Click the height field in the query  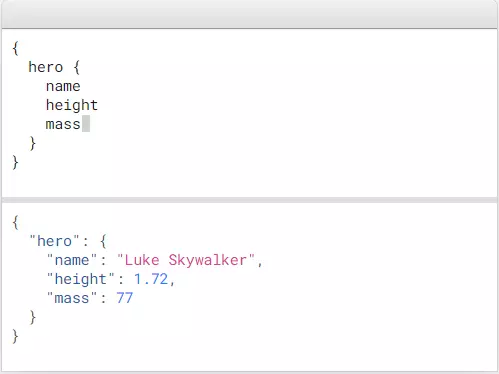[72, 106]
